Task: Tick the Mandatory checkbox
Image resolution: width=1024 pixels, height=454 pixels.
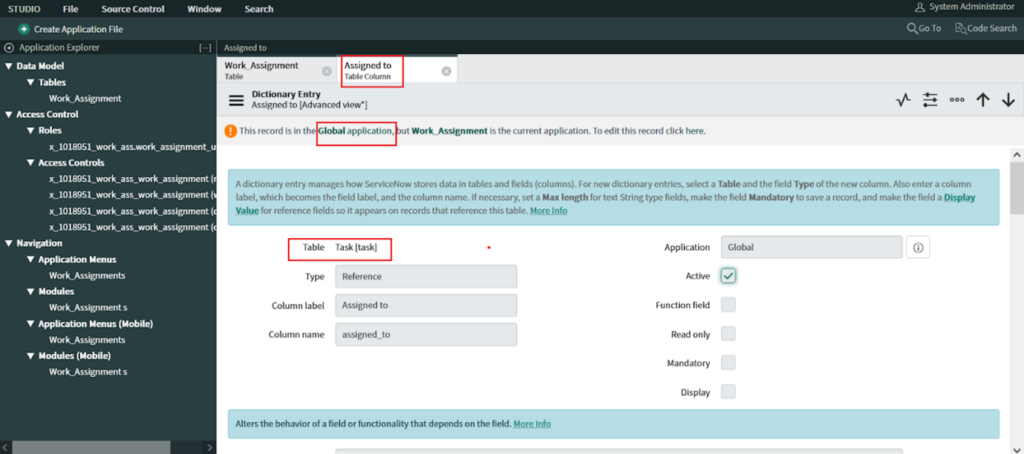Action: [729, 363]
